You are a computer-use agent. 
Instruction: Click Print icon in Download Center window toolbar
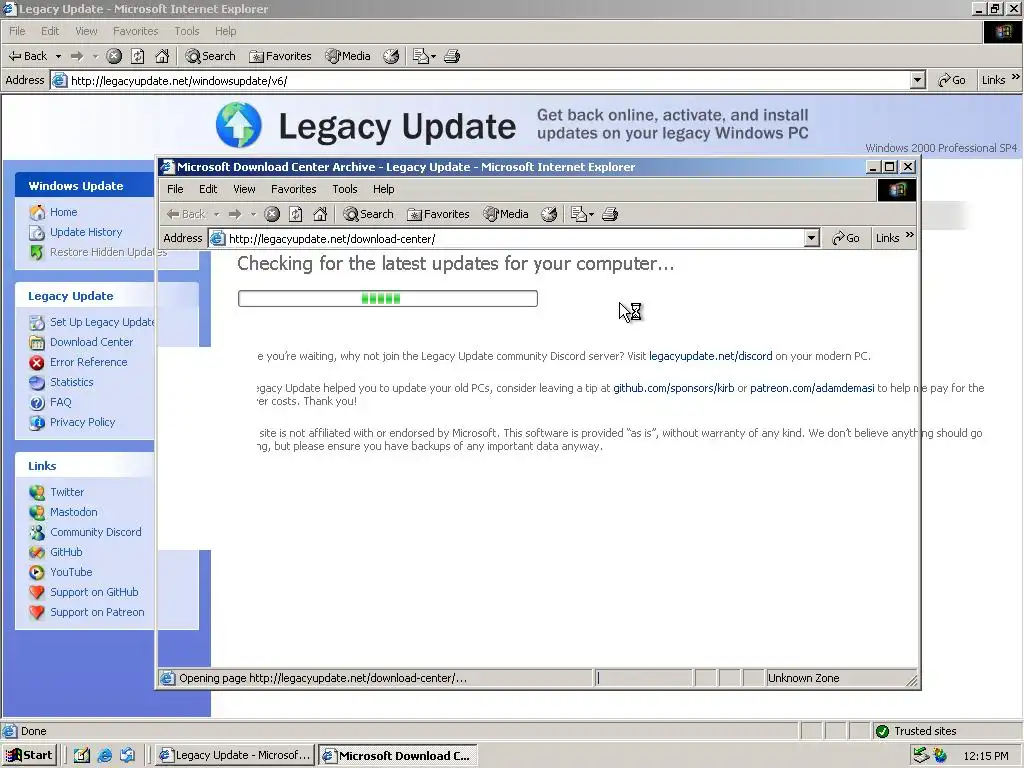(x=610, y=214)
